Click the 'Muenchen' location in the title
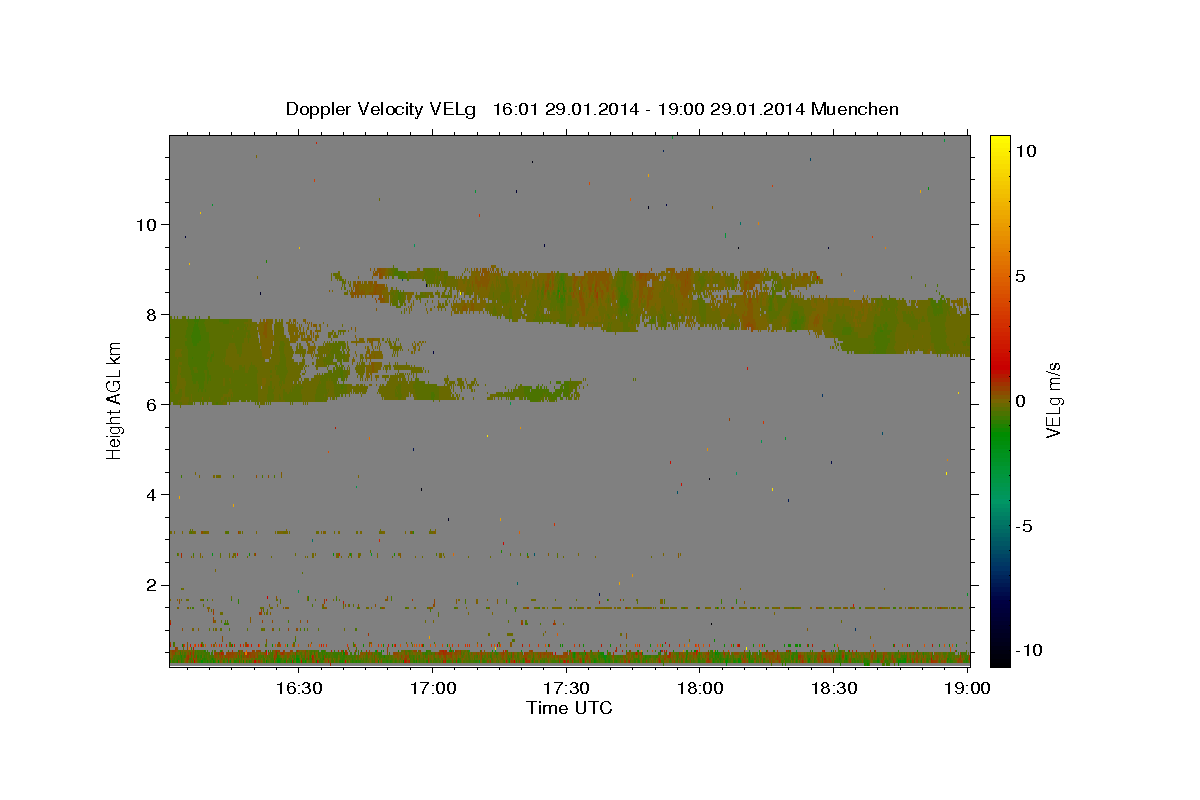 (856, 109)
